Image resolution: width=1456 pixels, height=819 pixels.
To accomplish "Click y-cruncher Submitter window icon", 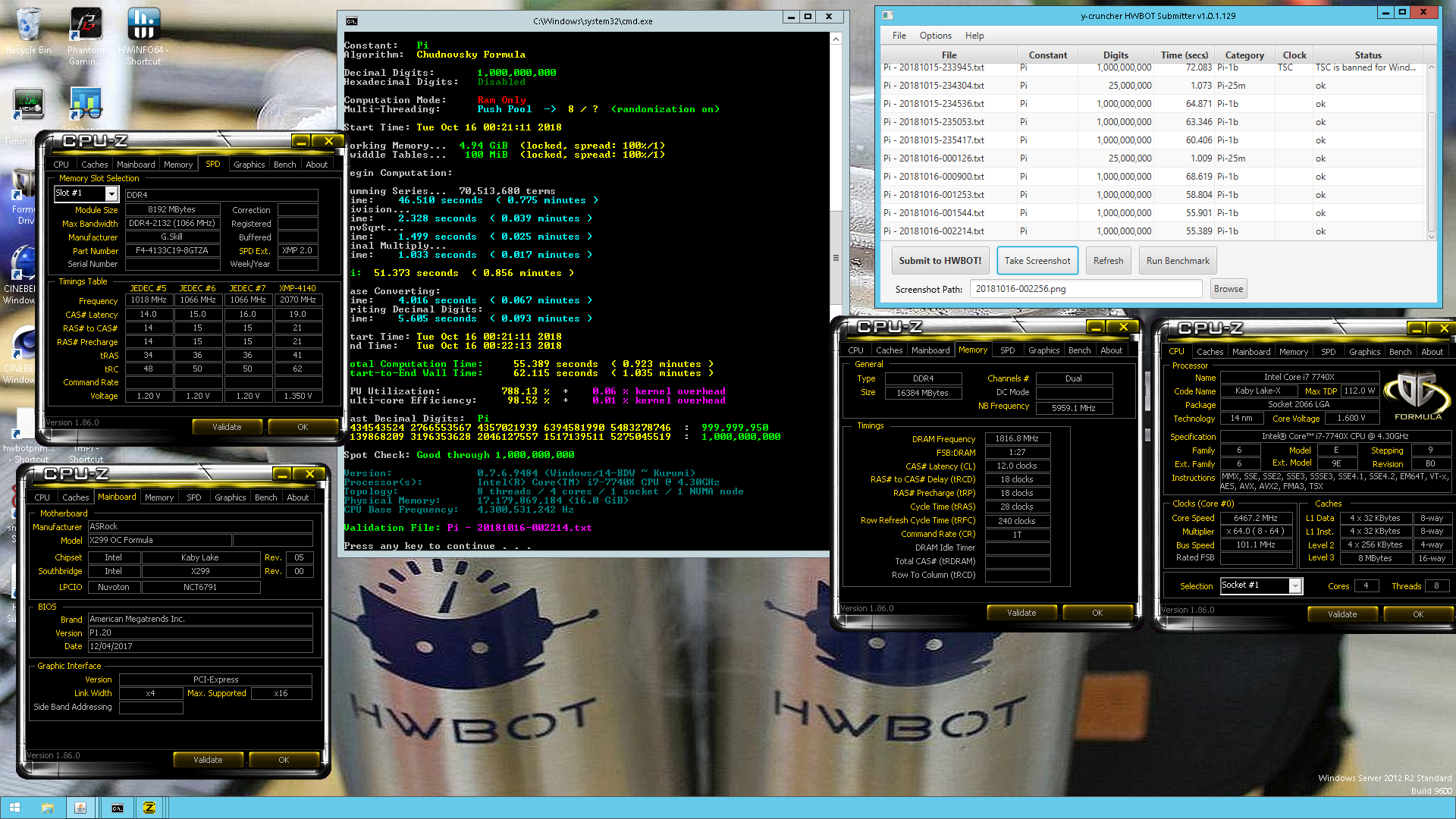I will click(888, 15).
